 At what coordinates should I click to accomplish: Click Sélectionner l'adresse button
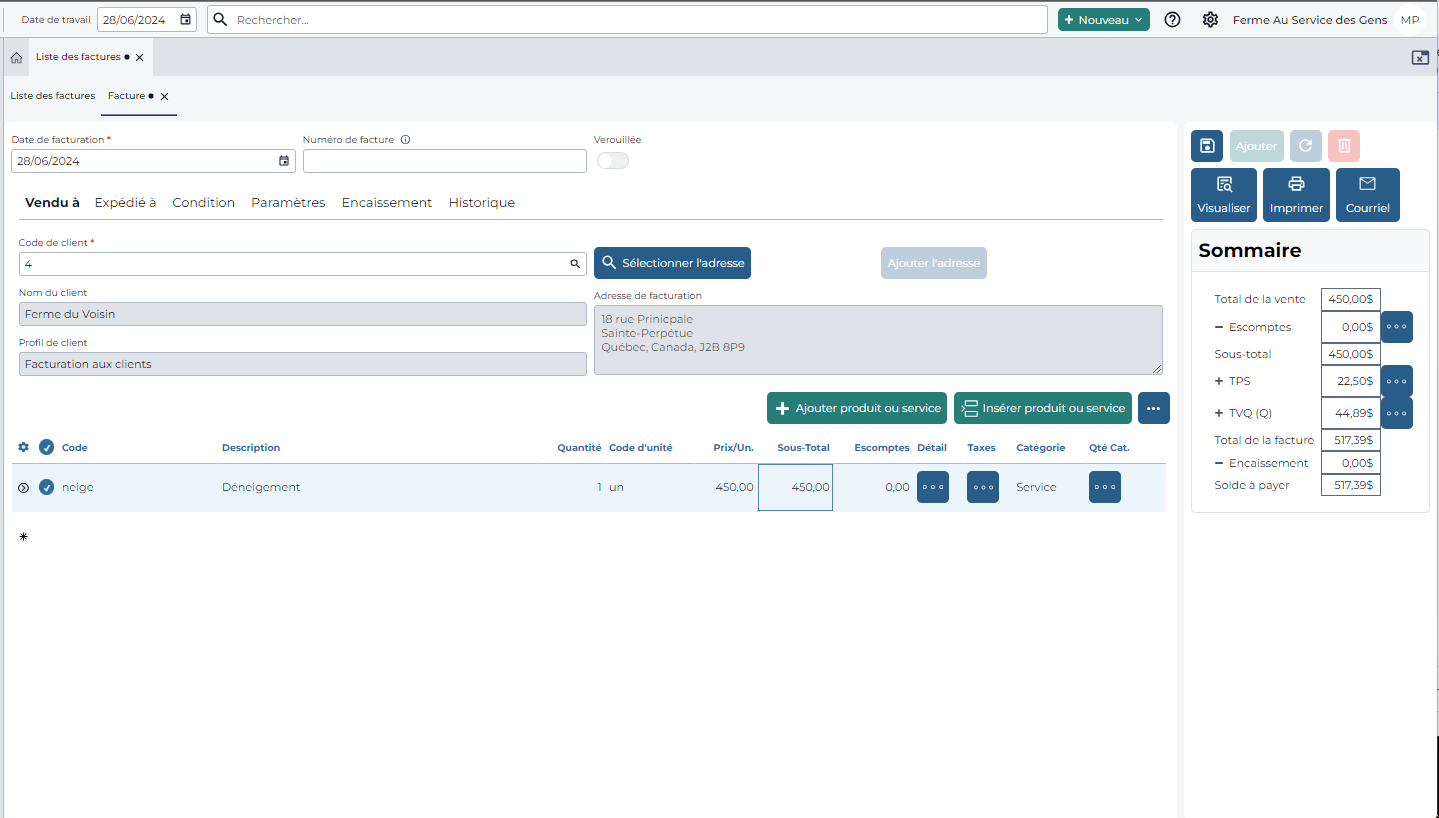[x=672, y=263]
